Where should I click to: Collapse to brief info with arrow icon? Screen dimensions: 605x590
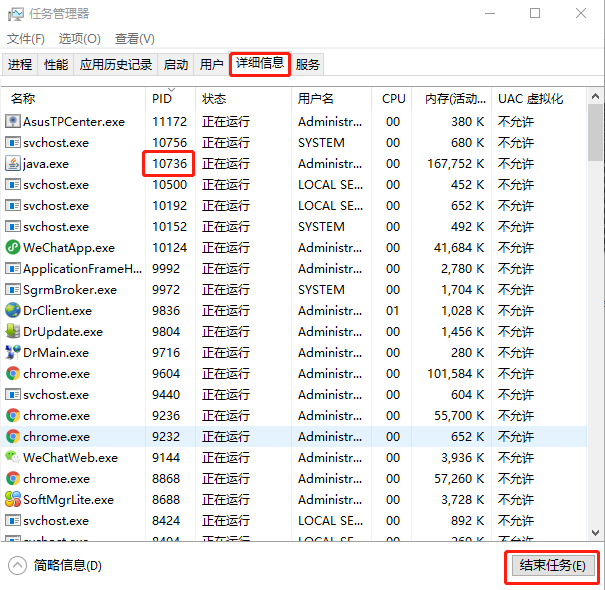(x=17, y=566)
